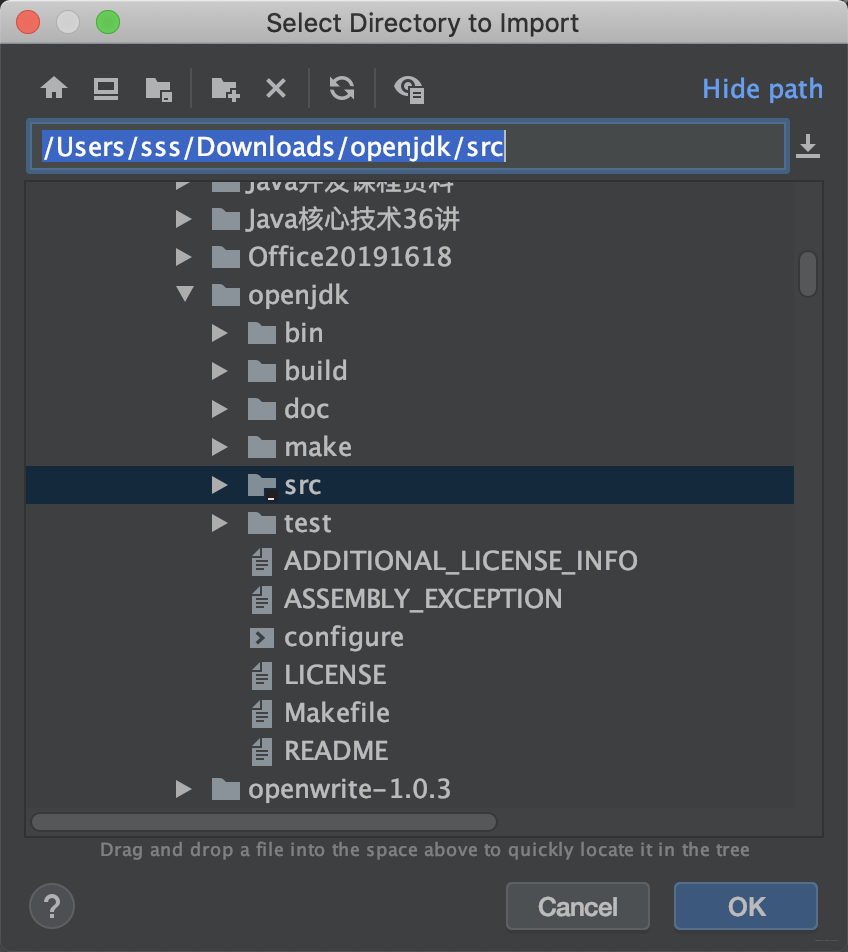This screenshot has width=848, height=952.
Task: Confirm selection with the OK button
Action: coord(746,906)
